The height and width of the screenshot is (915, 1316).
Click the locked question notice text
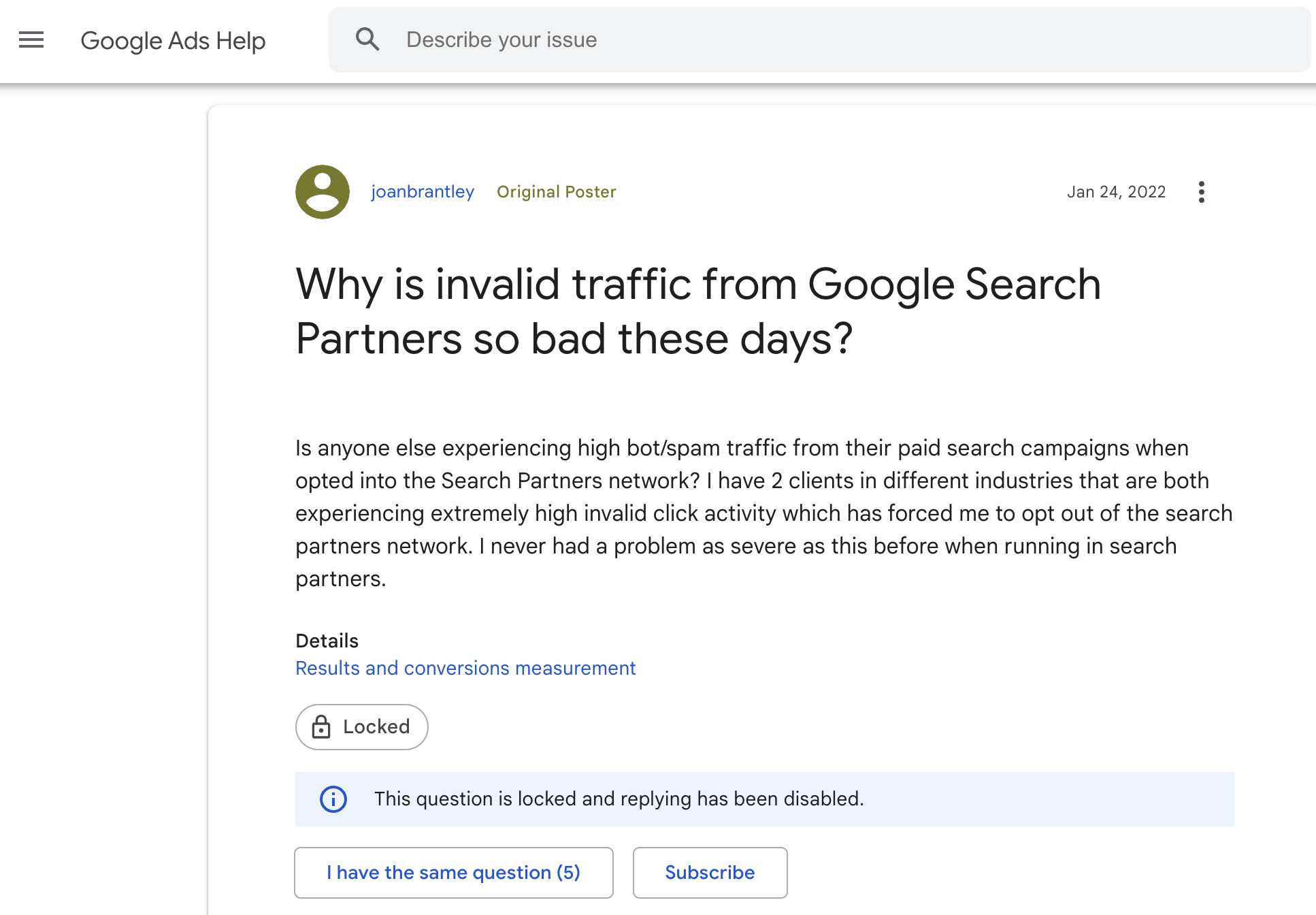click(619, 799)
